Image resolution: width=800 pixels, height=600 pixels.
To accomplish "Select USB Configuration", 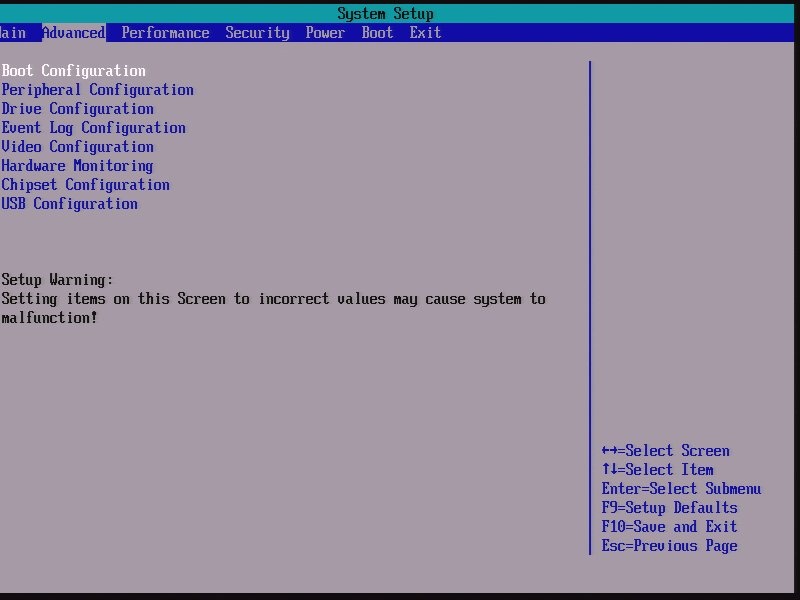I will [x=69, y=203].
